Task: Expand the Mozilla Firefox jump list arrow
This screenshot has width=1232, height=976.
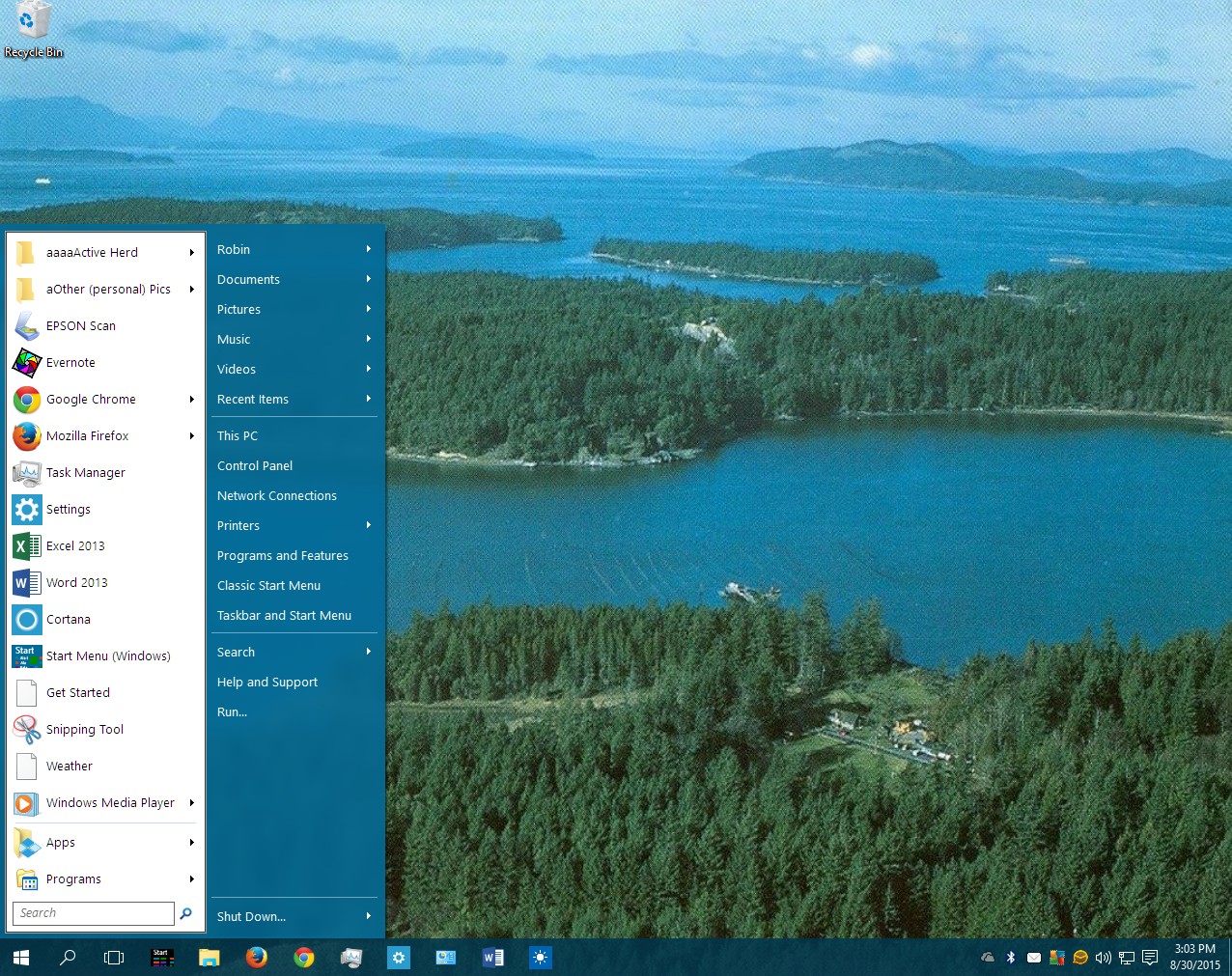Action: point(192,436)
